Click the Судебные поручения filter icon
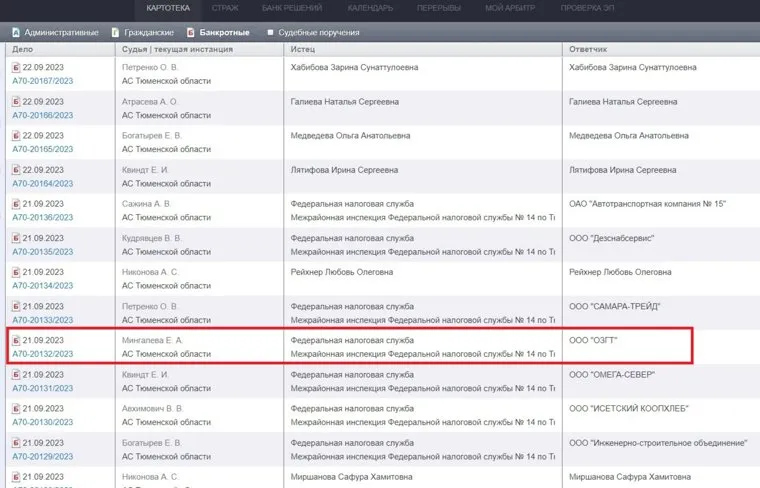This screenshot has width=760, height=488. tap(270, 32)
